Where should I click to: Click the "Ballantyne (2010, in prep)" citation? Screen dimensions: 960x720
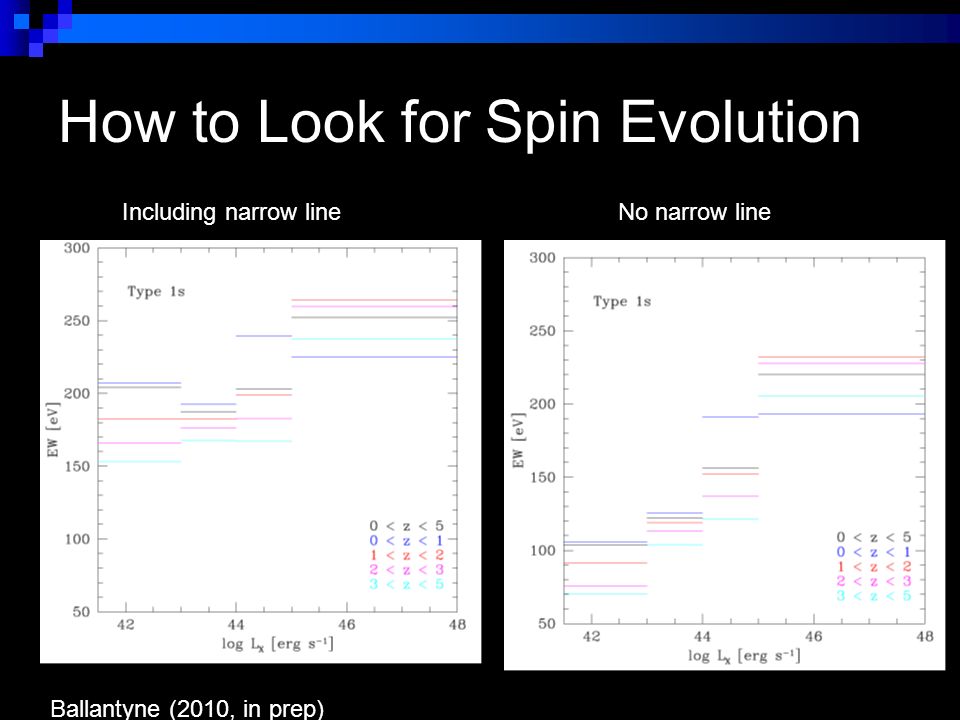[x=187, y=708]
